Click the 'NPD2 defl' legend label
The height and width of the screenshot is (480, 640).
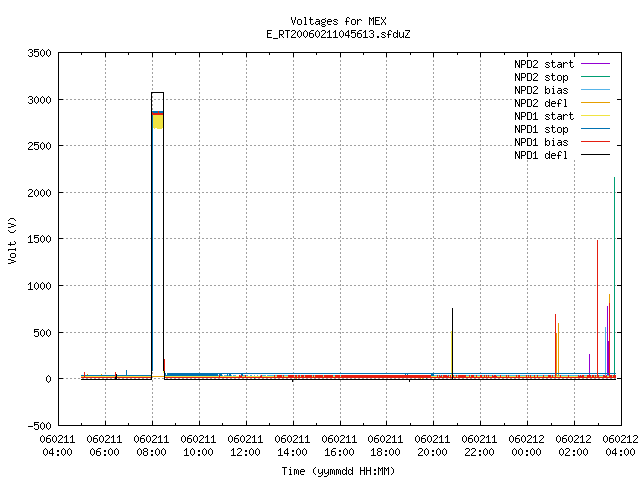[541, 103]
